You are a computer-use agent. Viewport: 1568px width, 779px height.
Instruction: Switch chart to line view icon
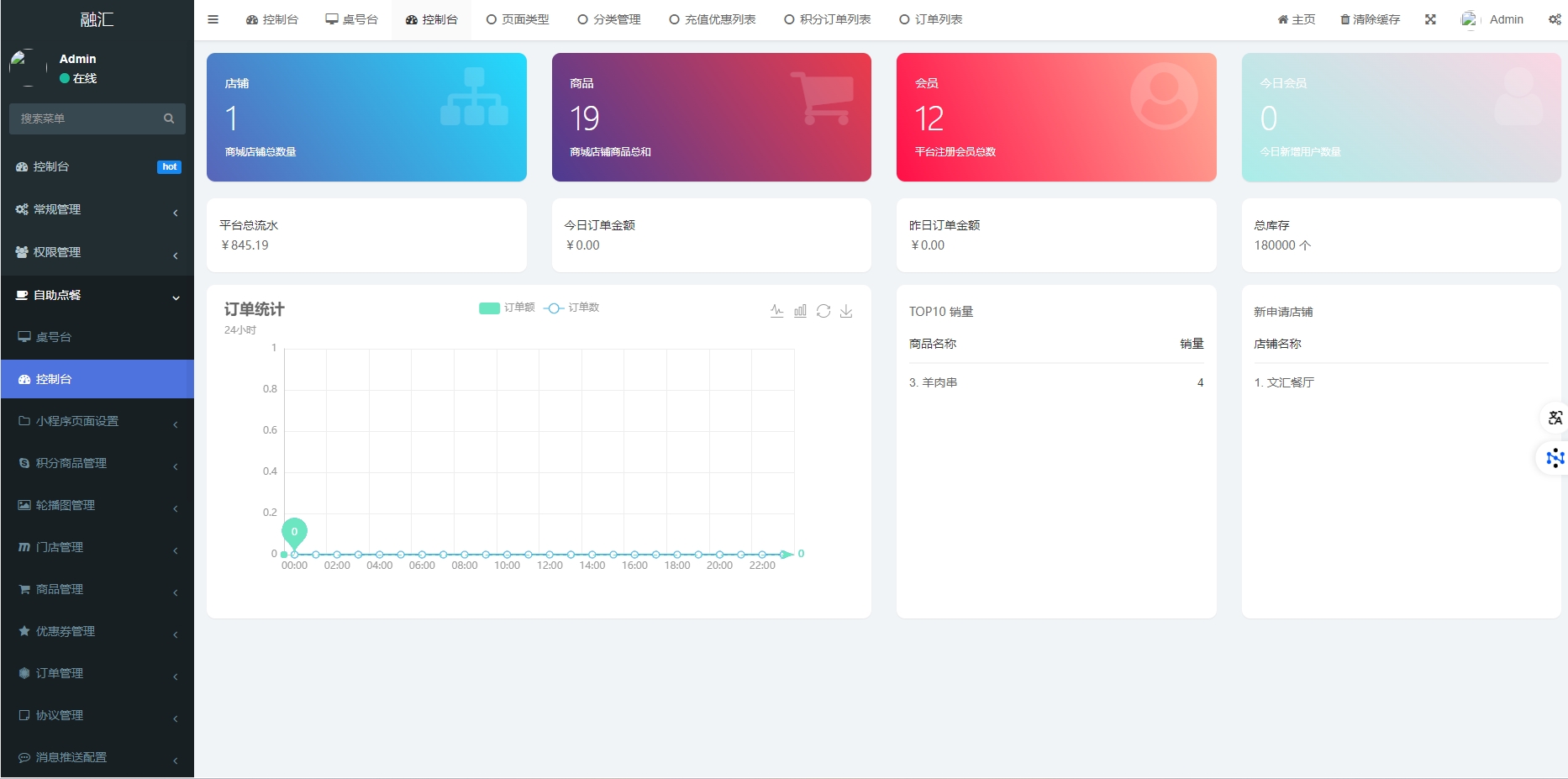pyautogui.click(x=777, y=311)
